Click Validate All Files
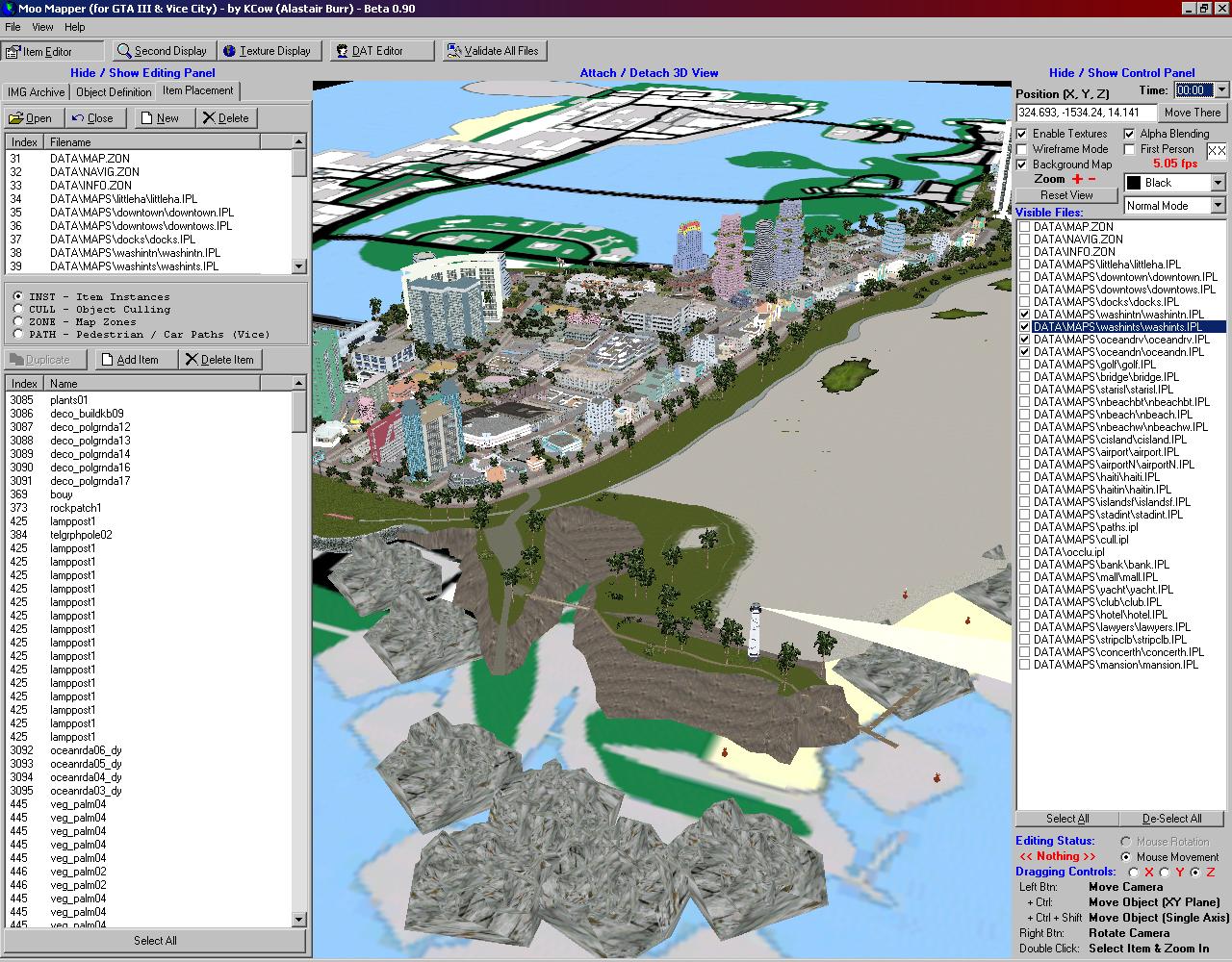This screenshot has height=962, width=1232. (x=494, y=51)
